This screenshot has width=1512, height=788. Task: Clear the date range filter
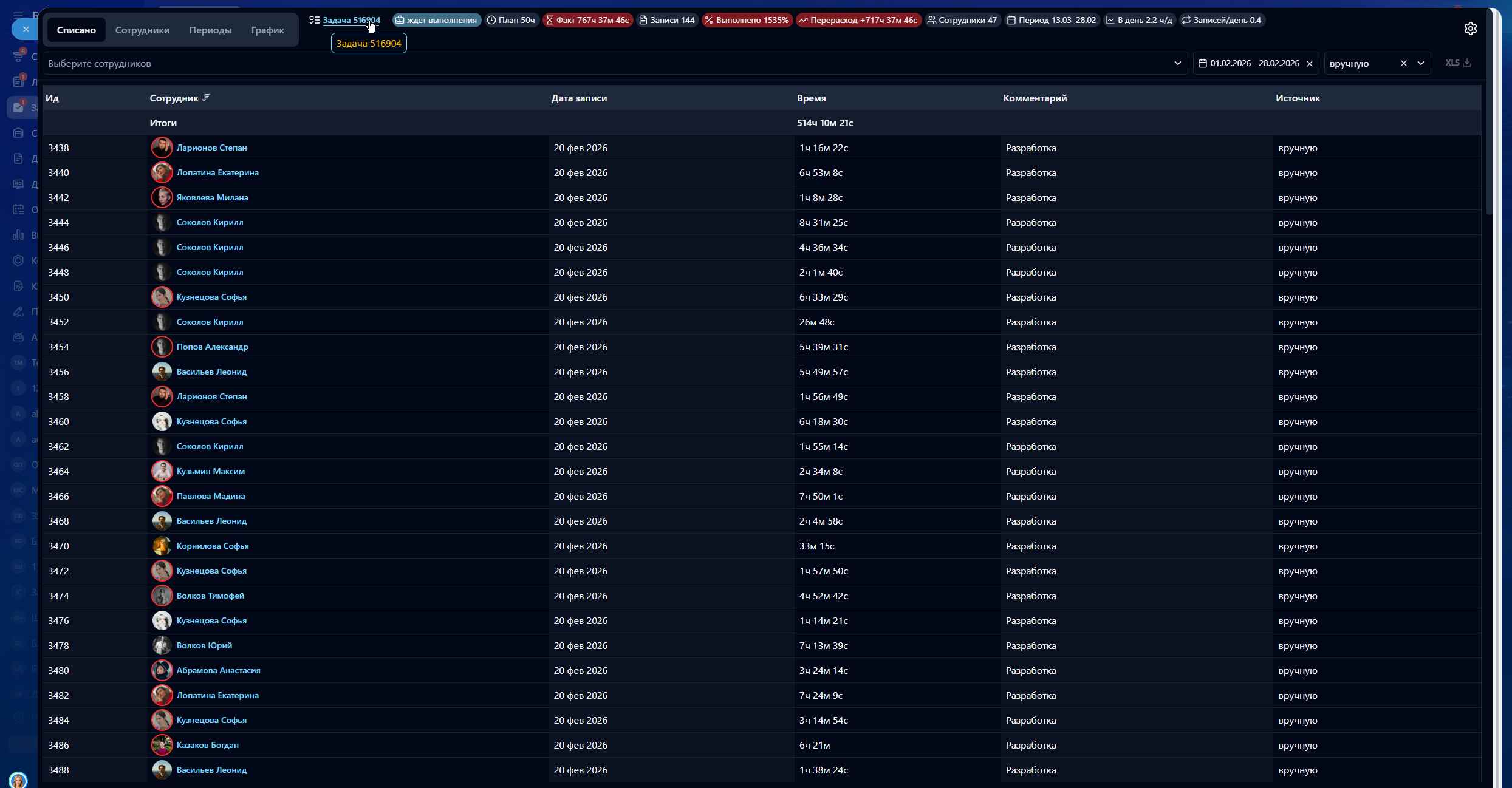1310,64
